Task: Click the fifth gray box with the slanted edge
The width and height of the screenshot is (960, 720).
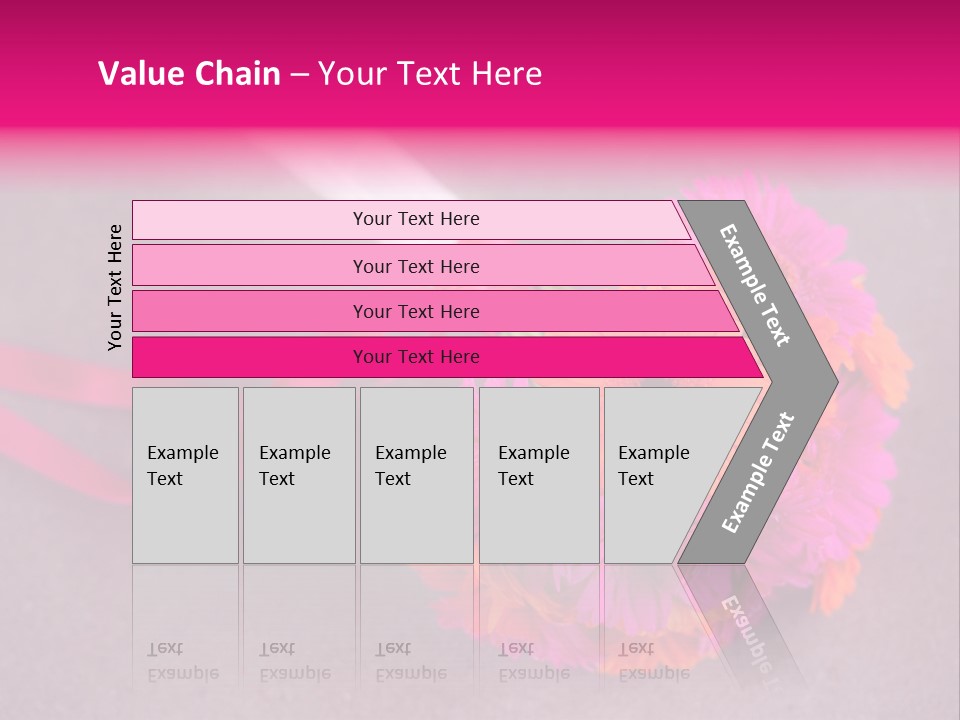Action: click(660, 475)
